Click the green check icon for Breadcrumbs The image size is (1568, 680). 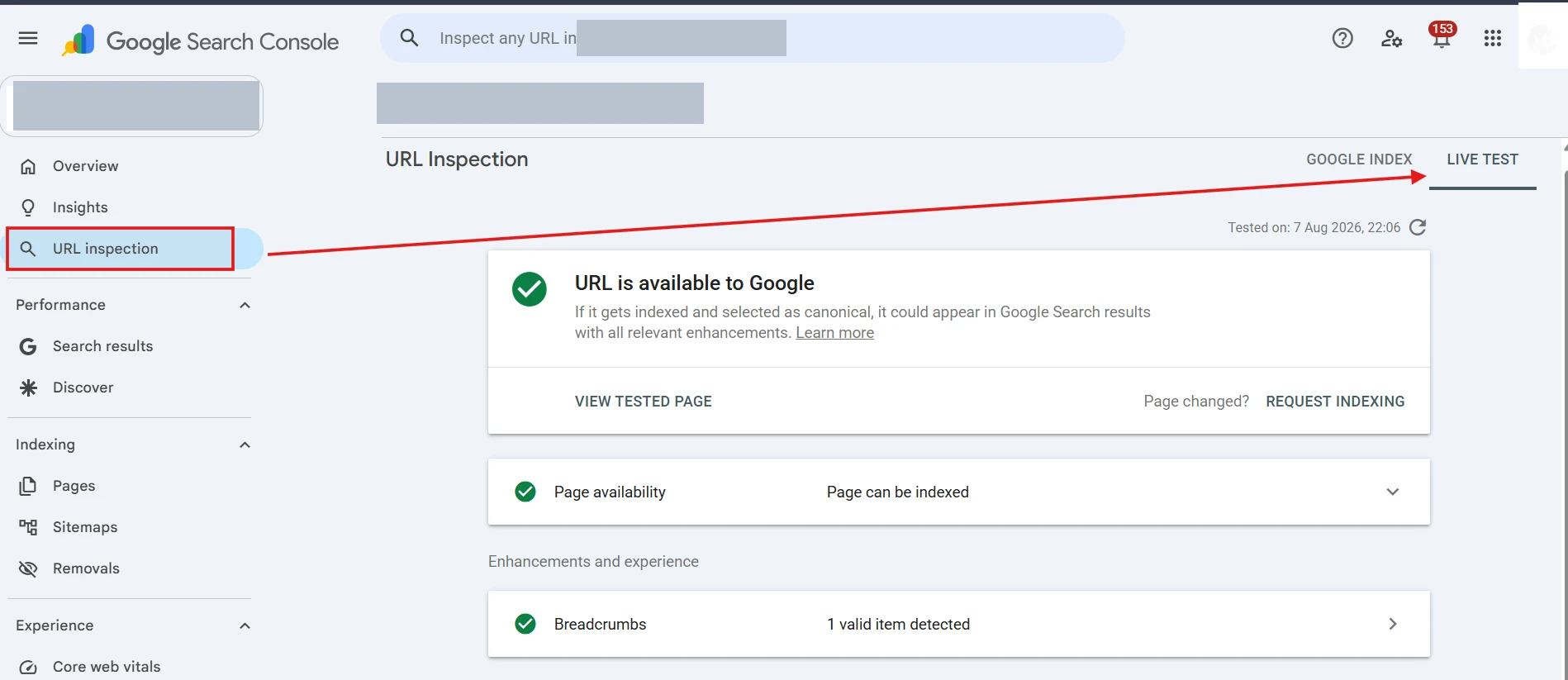(525, 624)
